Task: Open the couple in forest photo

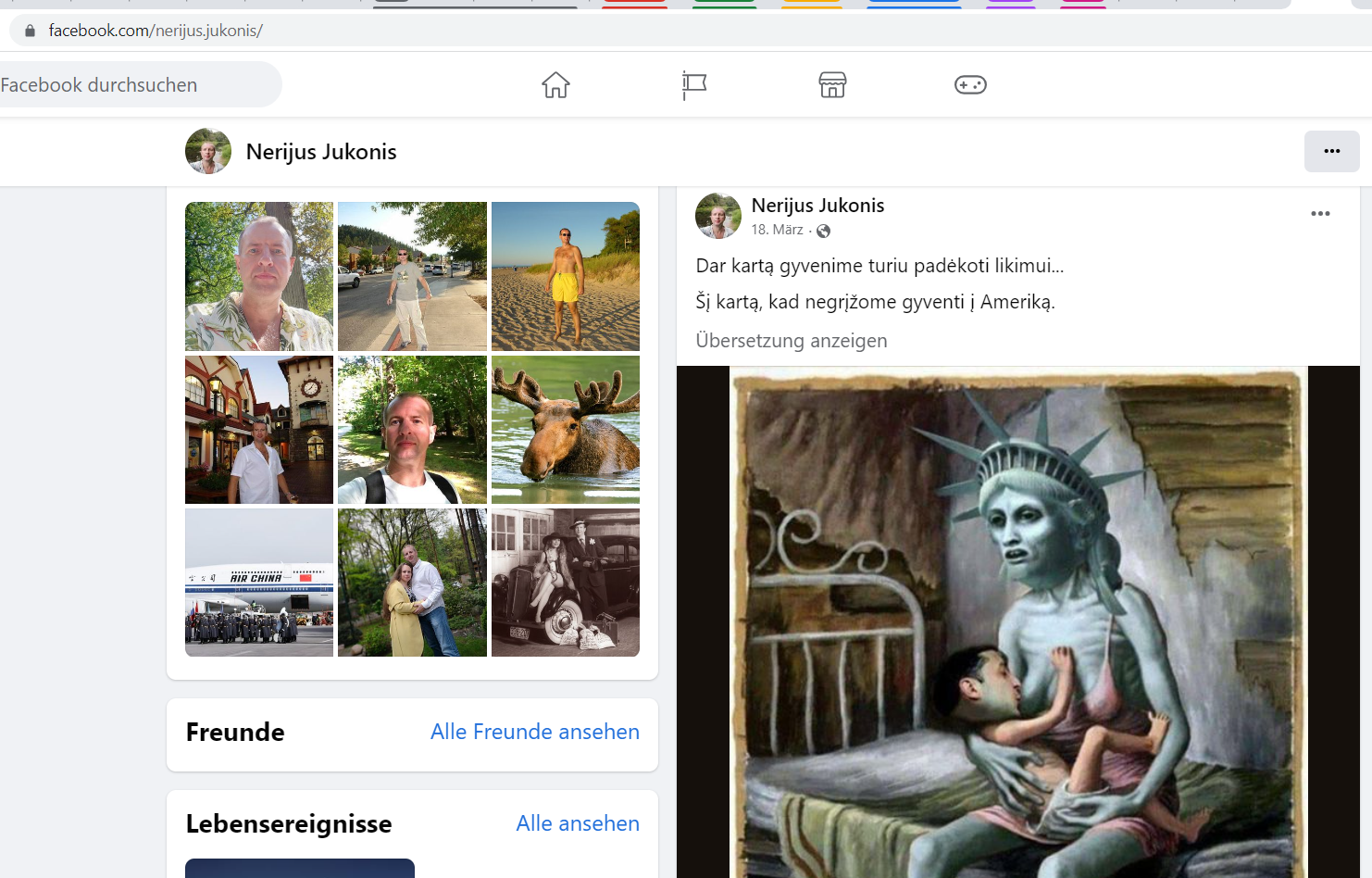Action: (412, 583)
